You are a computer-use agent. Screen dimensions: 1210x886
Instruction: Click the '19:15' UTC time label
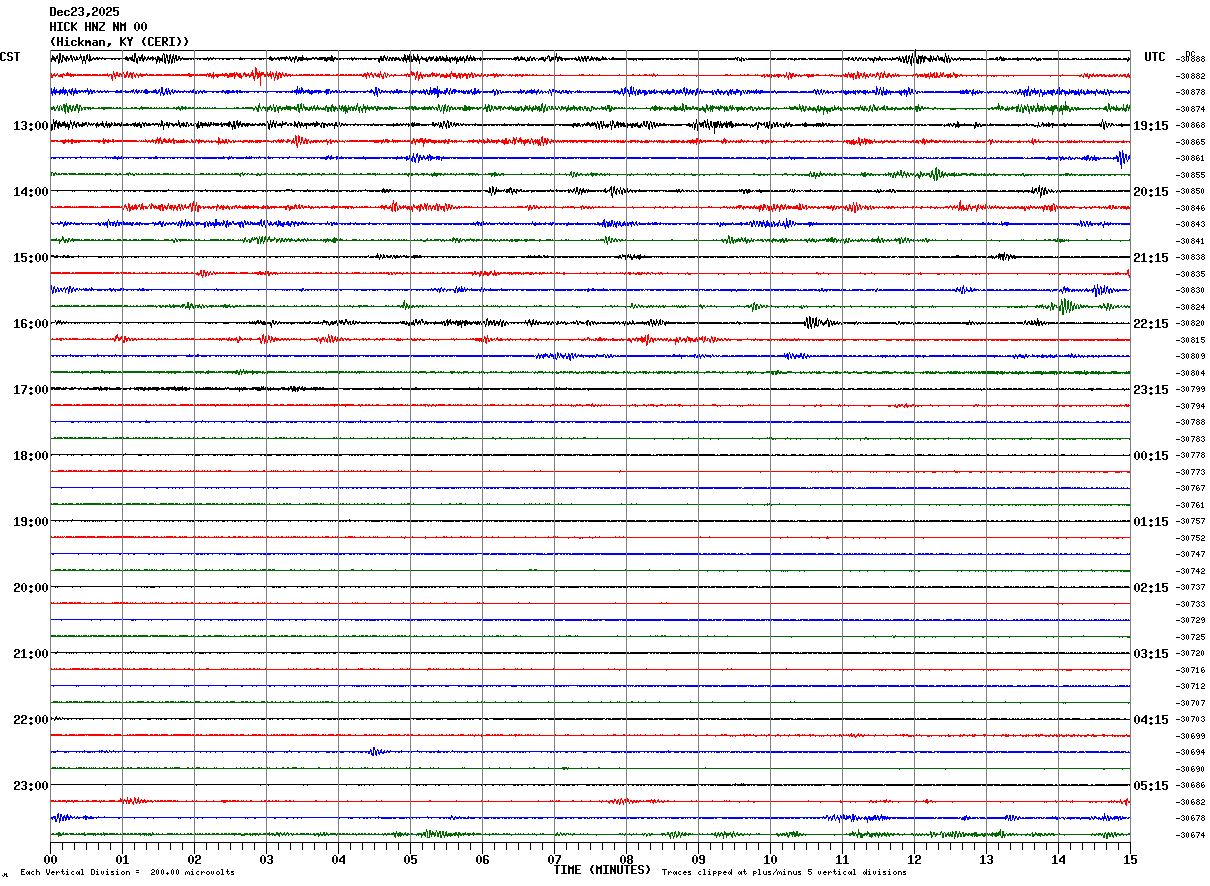(1150, 126)
